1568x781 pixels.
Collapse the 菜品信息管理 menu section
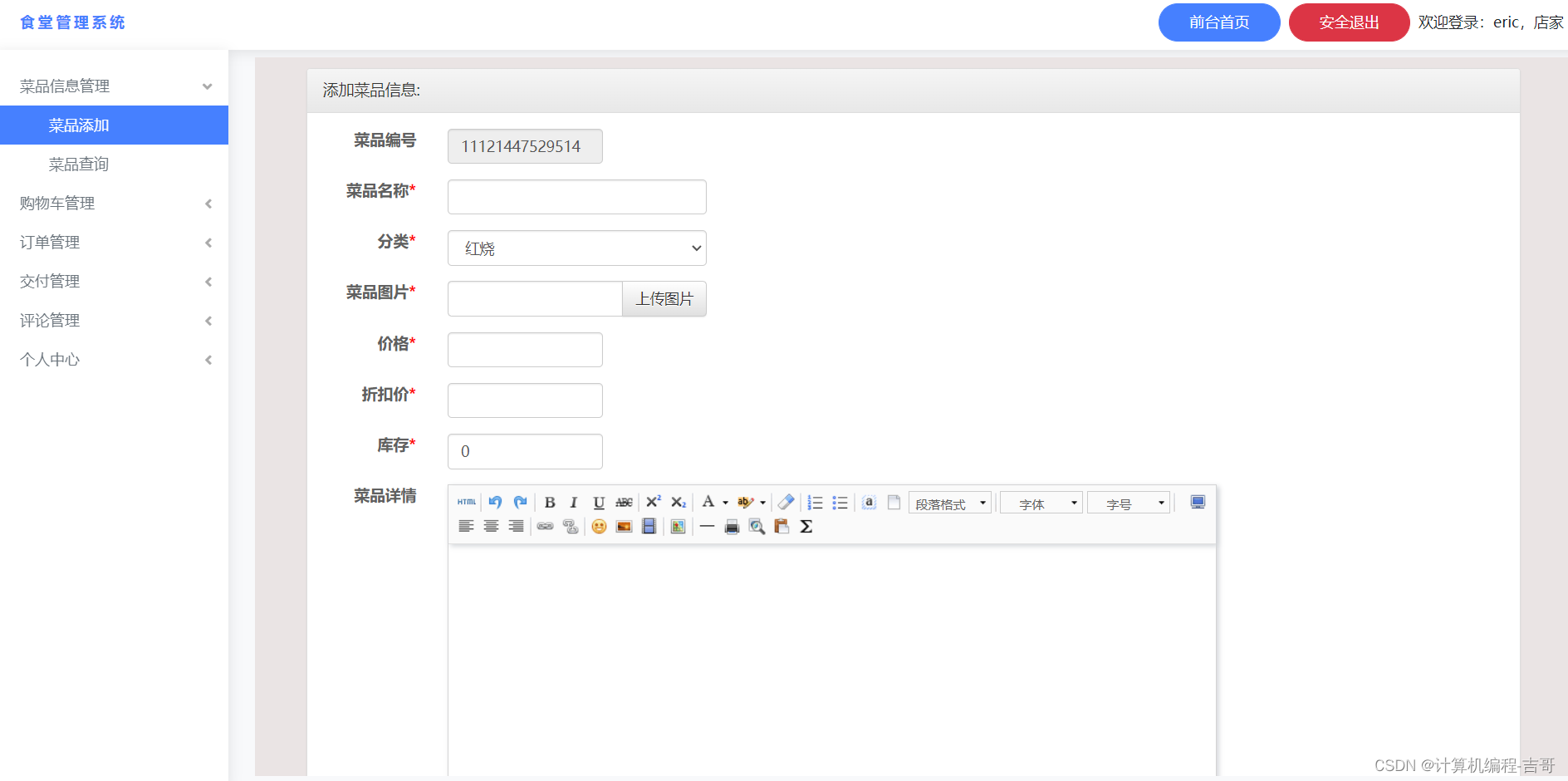click(x=114, y=86)
